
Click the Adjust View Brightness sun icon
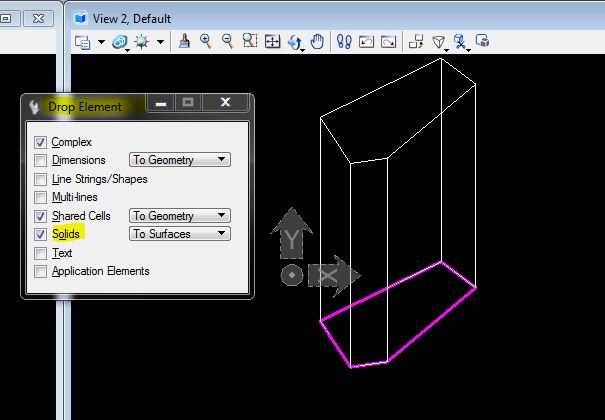142,42
